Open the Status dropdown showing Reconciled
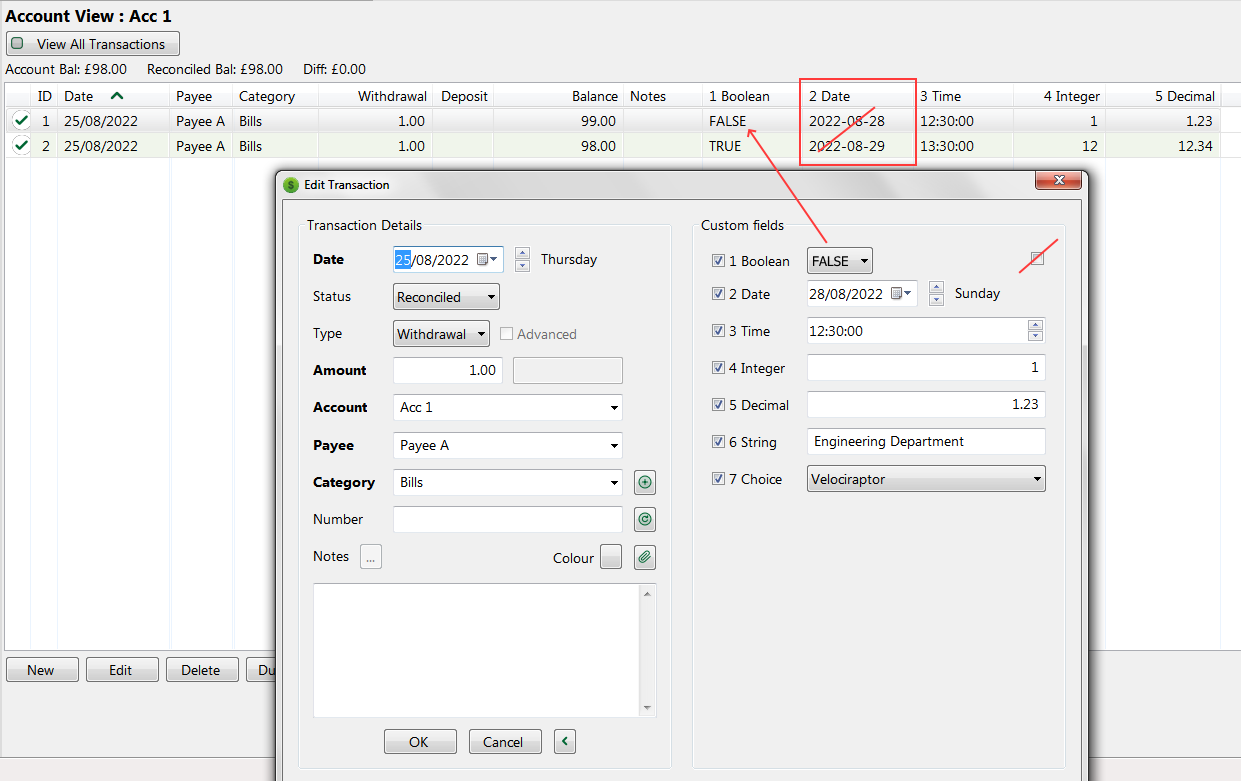1241x781 pixels. (445, 296)
